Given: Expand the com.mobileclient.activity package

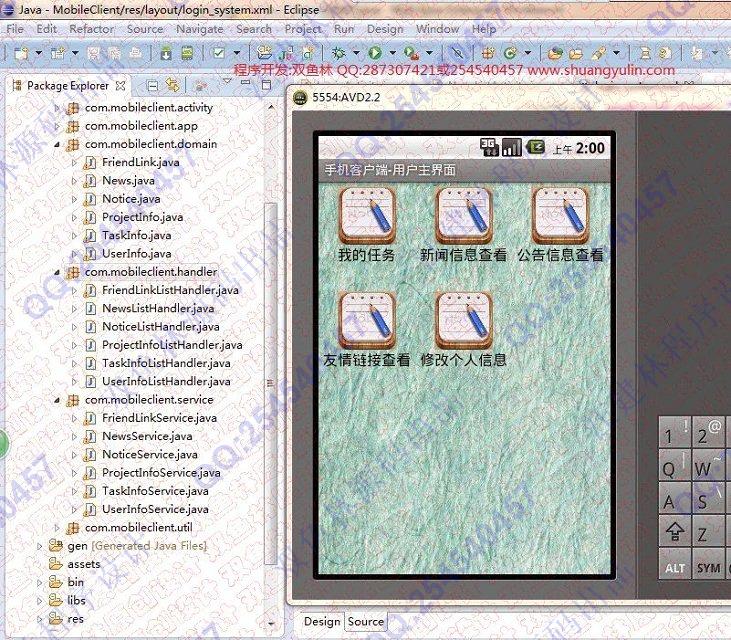Looking at the screenshot, I should [56, 108].
